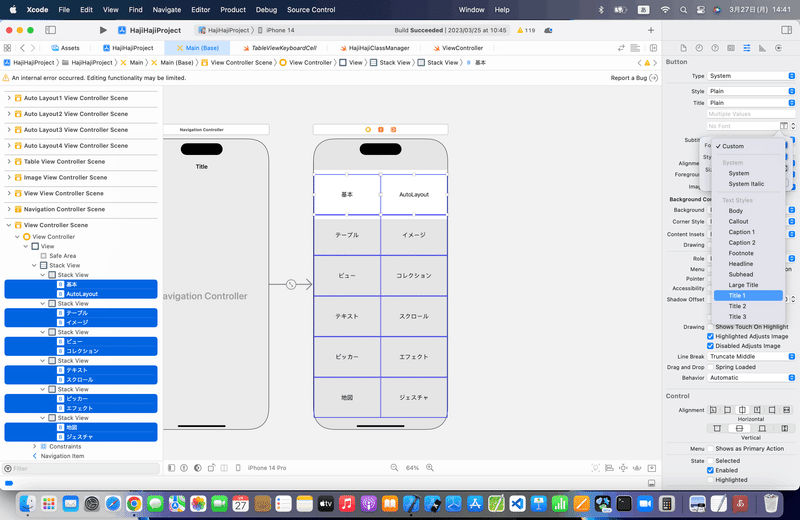This screenshot has height=520, width=800.
Task: Click horizontal alignment Fill button
Action: pos(787,410)
